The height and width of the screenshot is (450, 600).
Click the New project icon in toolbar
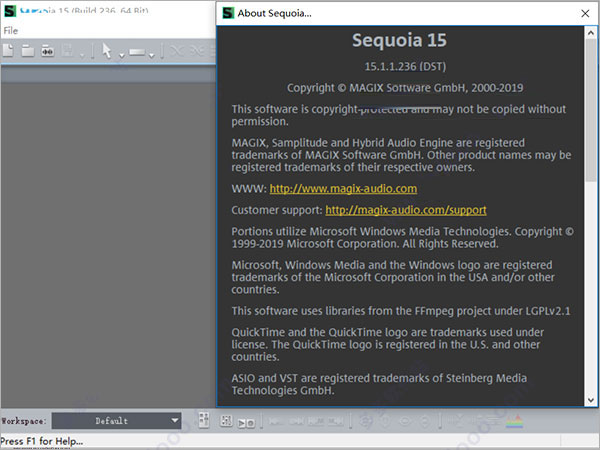coord(8,51)
